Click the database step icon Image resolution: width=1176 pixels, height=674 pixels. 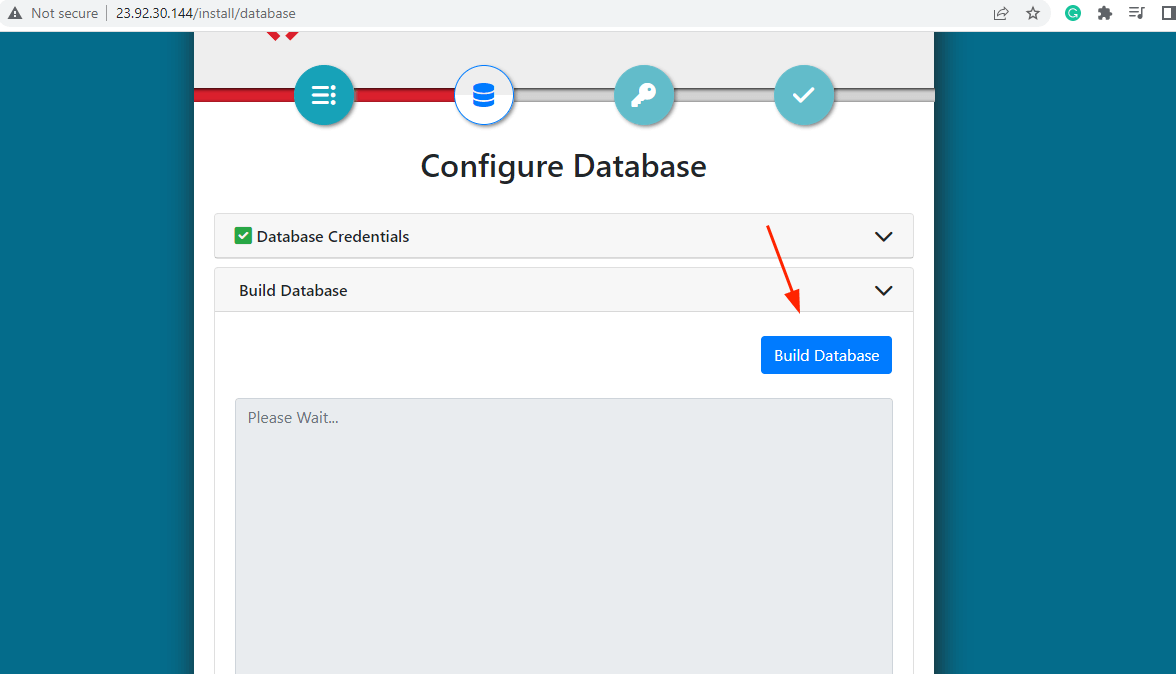coord(484,95)
